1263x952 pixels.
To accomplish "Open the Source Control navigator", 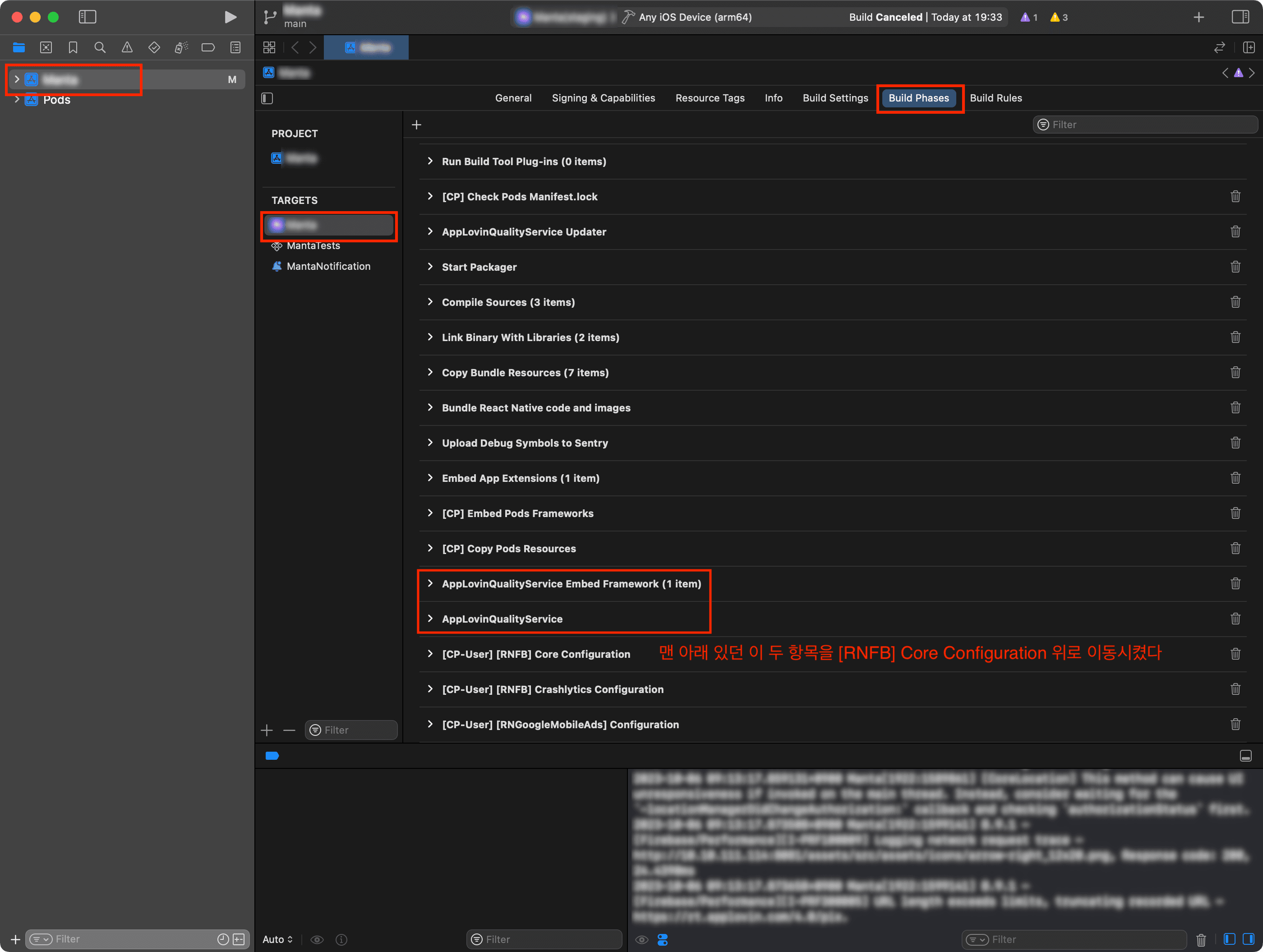I will [46, 47].
